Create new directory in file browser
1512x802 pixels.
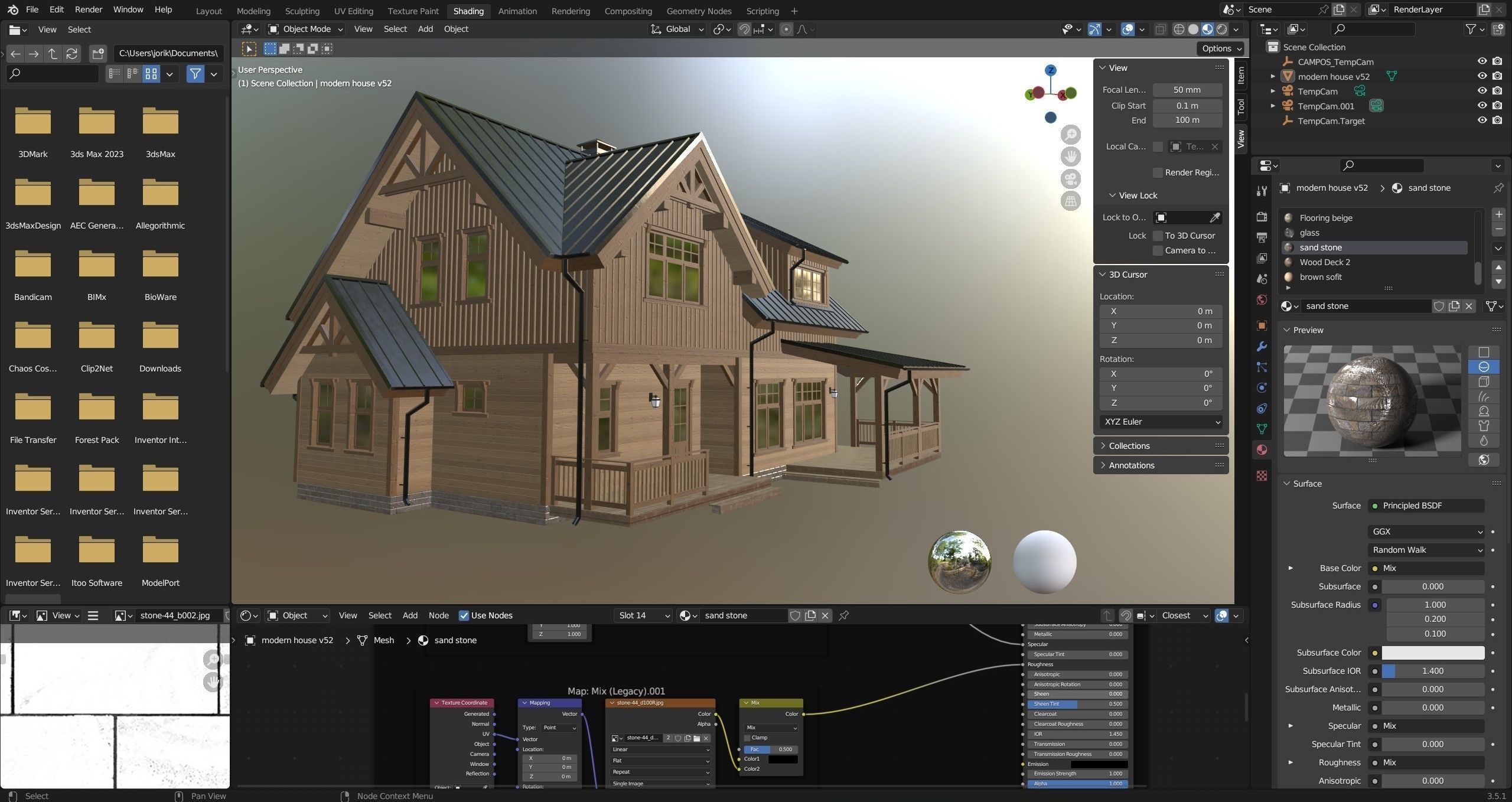[x=98, y=54]
